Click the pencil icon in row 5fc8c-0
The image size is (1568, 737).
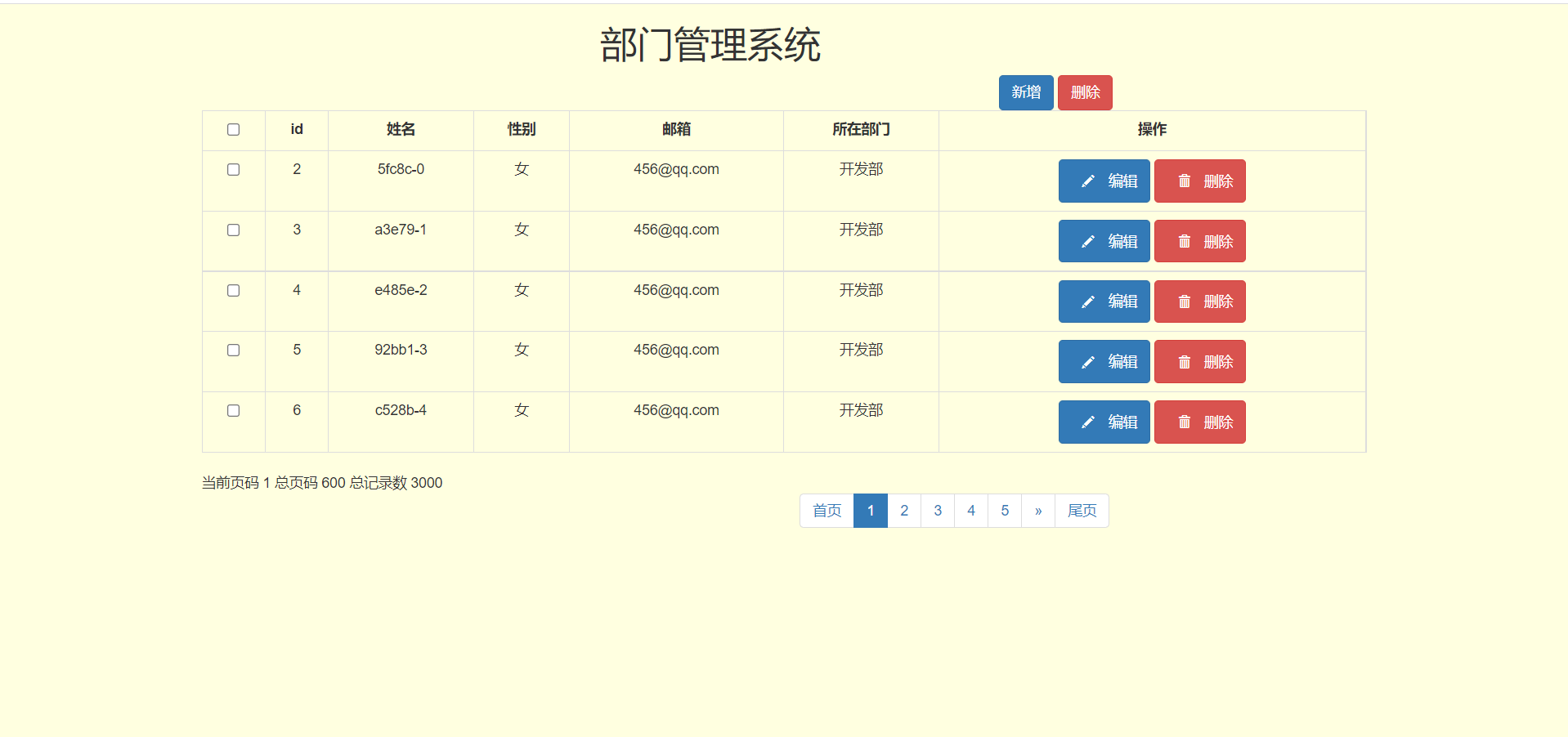coord(1087,181)
